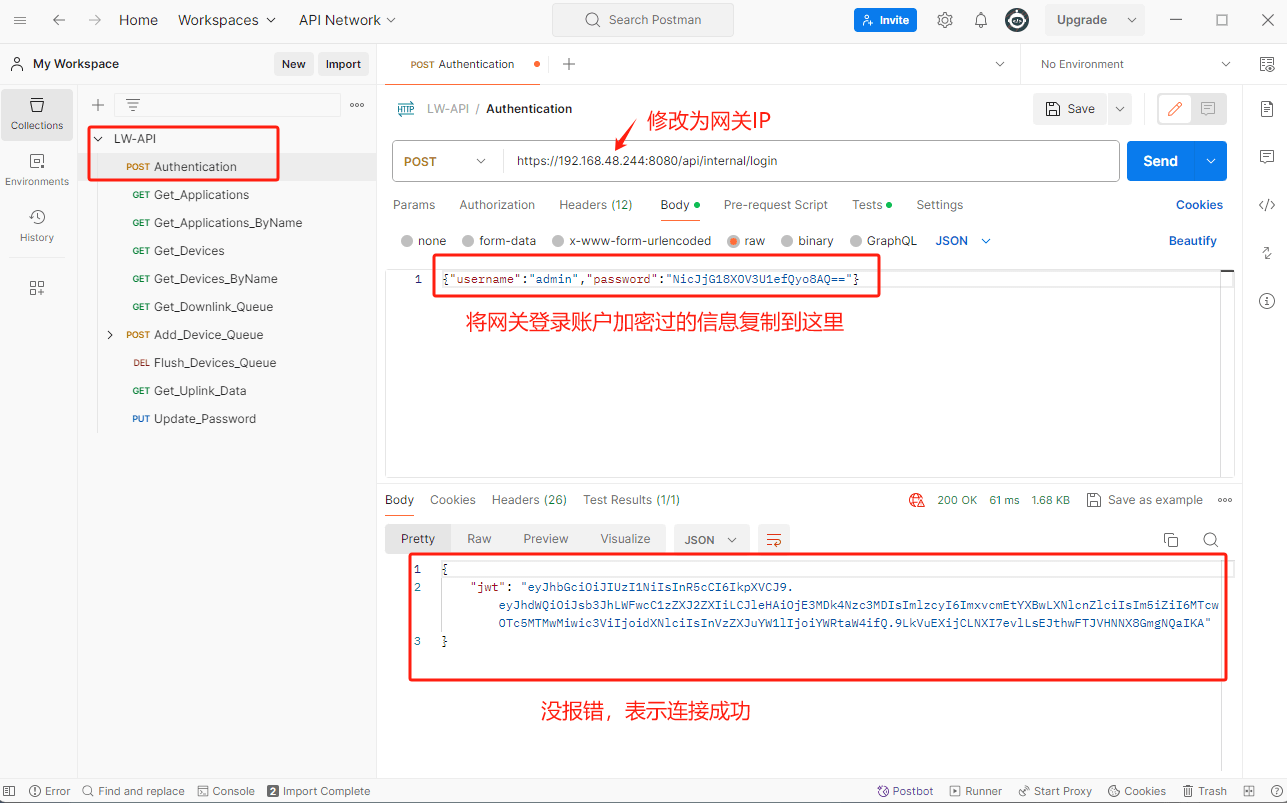Open the Collections sidebar panel
The width and height of the screenshot is (1287, 803).
click(37, 114)
